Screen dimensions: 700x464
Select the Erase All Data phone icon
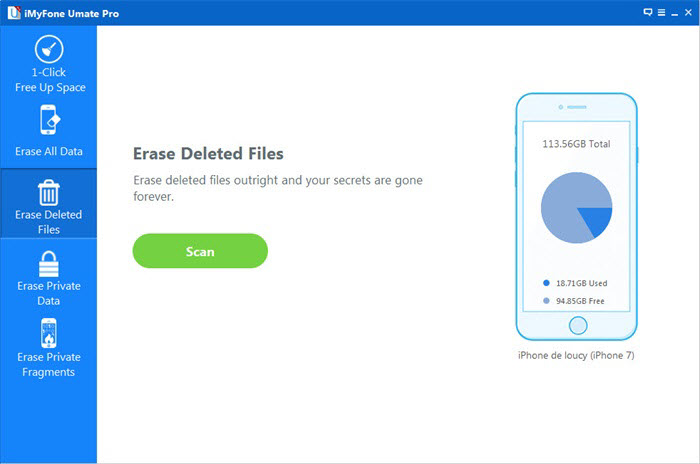coord(48,121)
